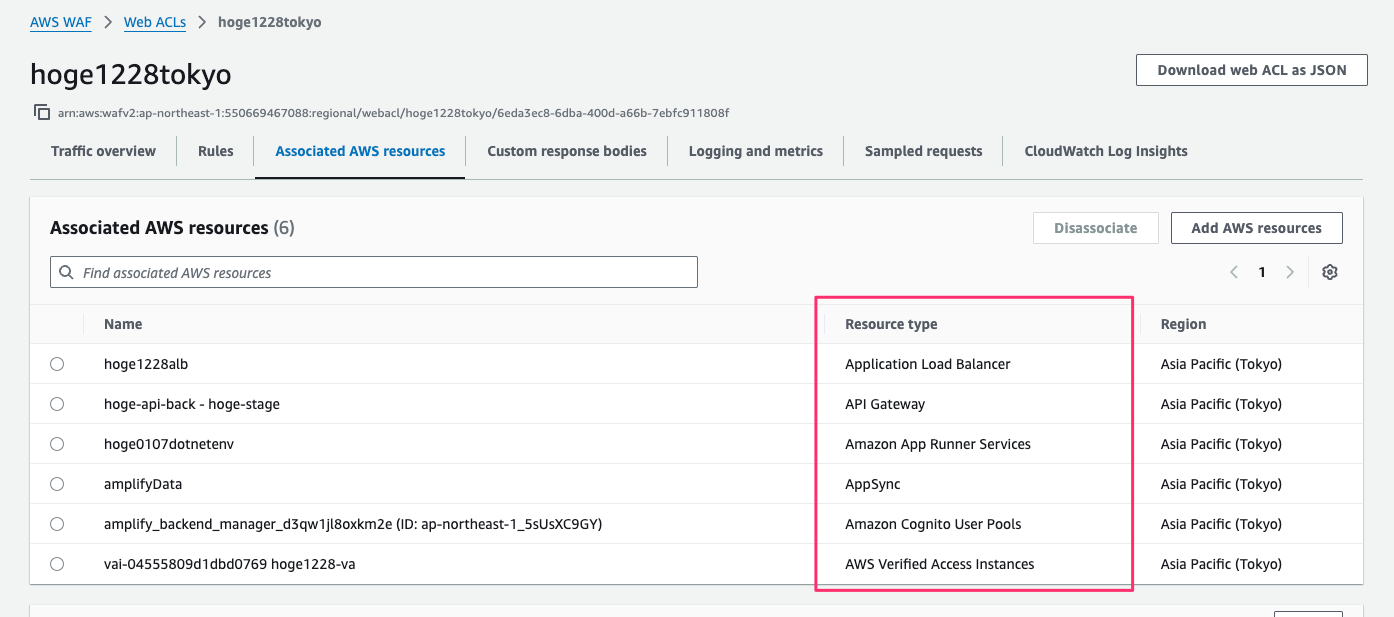
Task: Select vai-04555809d1dbd0769 hoge1228-va radio button
Action: click(x=57, y=564)
